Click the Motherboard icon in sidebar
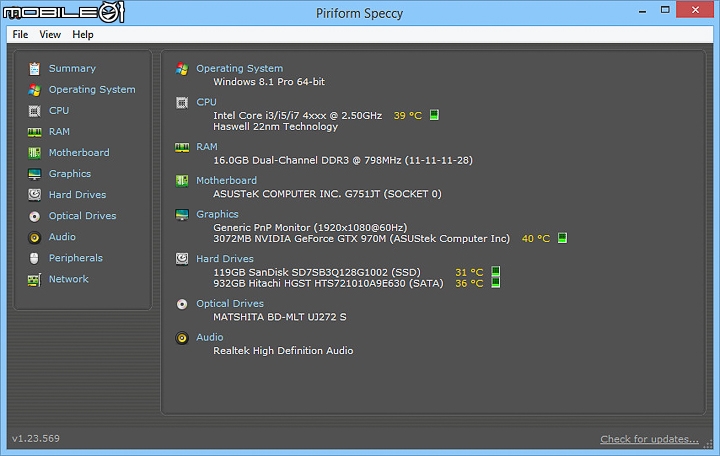The height and width of the screenshot is (456, 720). [x=34, y=152]
